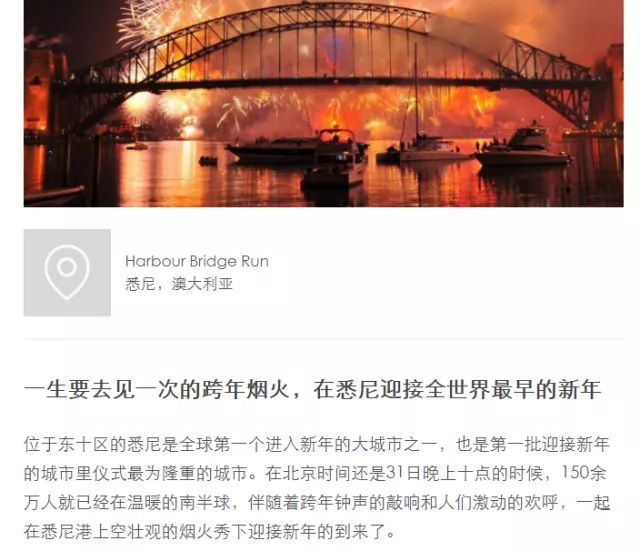This screenshot has width=640, height=551.
Task: Click the center cabin yacht in photo
Action: click(335, 159)
